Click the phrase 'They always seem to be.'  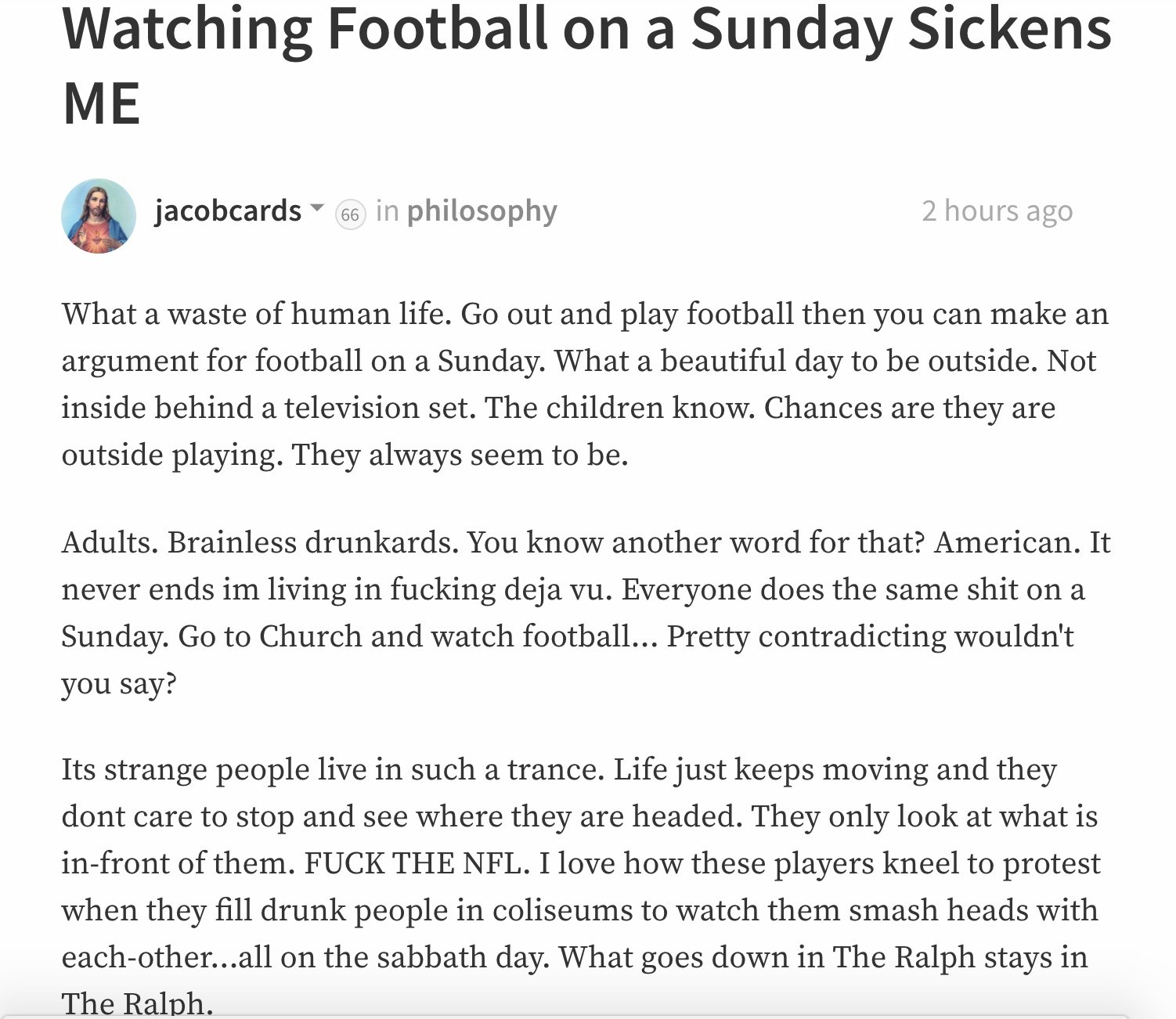click(x=460, y=455)
